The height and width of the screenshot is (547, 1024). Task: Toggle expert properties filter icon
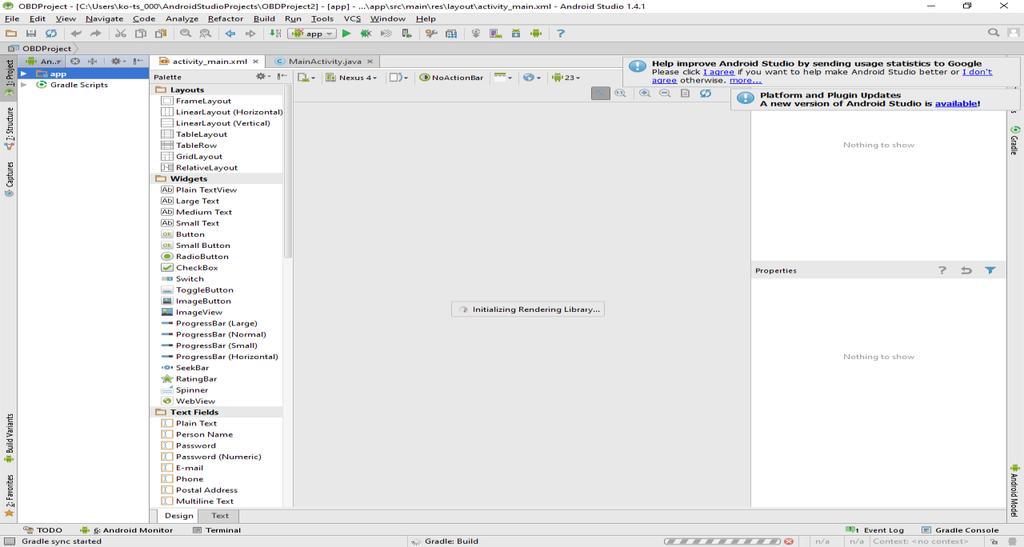click(x=990, y=270)
